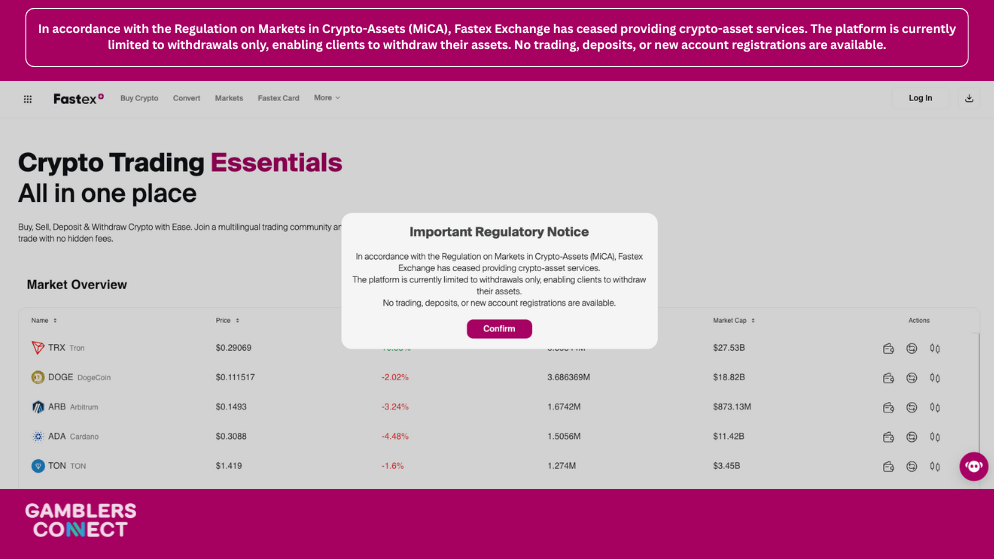Open the Fastex Card menu item

(278, 98)
